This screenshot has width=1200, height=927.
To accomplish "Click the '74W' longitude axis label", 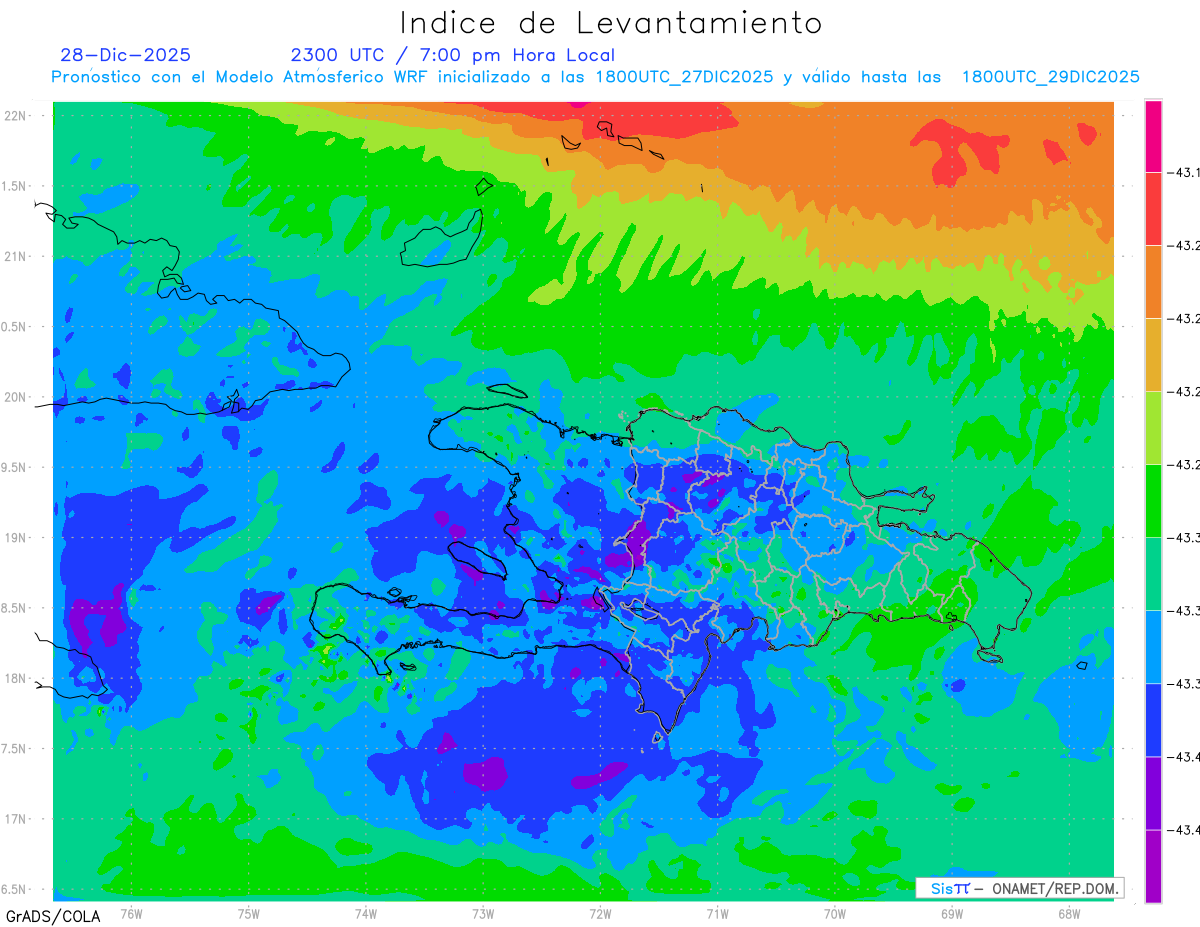I will [x=366, y=913].
